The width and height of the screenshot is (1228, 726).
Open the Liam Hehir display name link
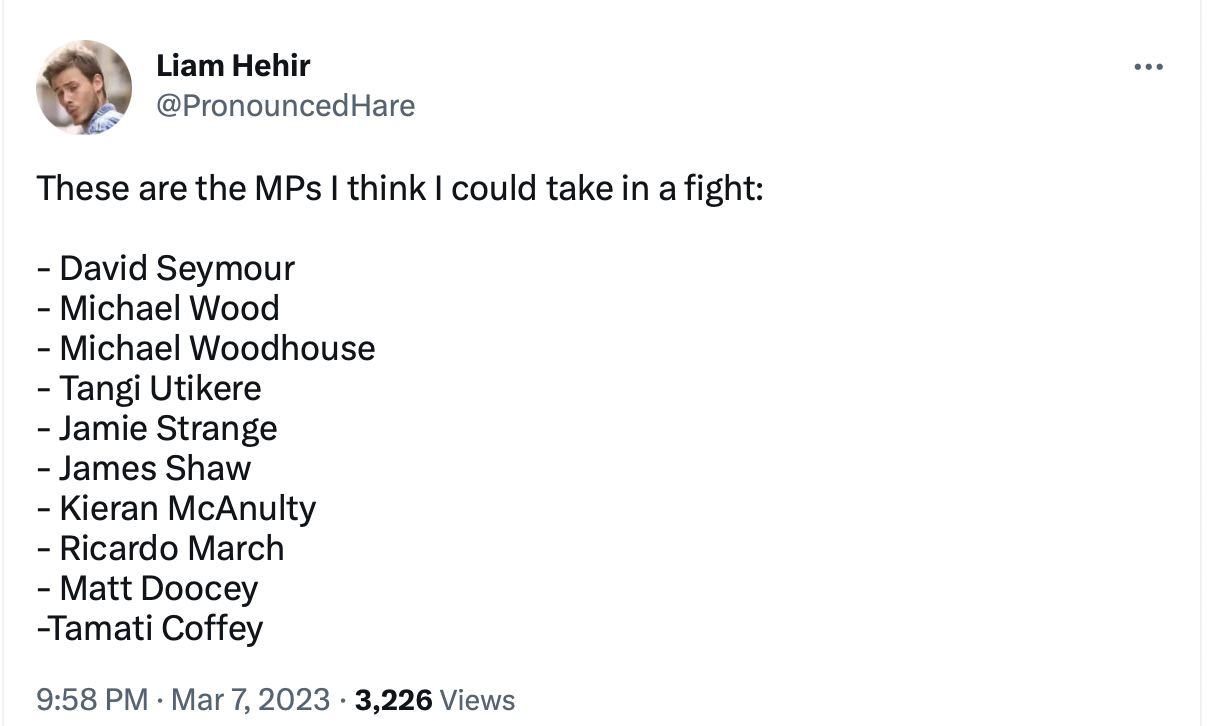(233, 66)
